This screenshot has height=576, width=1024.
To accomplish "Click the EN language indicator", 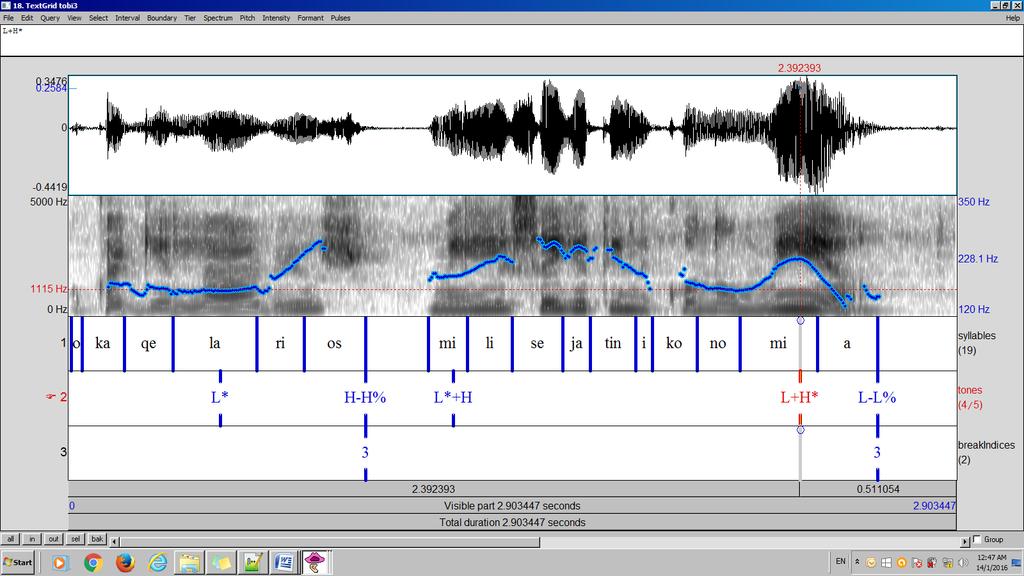I will click(x=840, y=562).
